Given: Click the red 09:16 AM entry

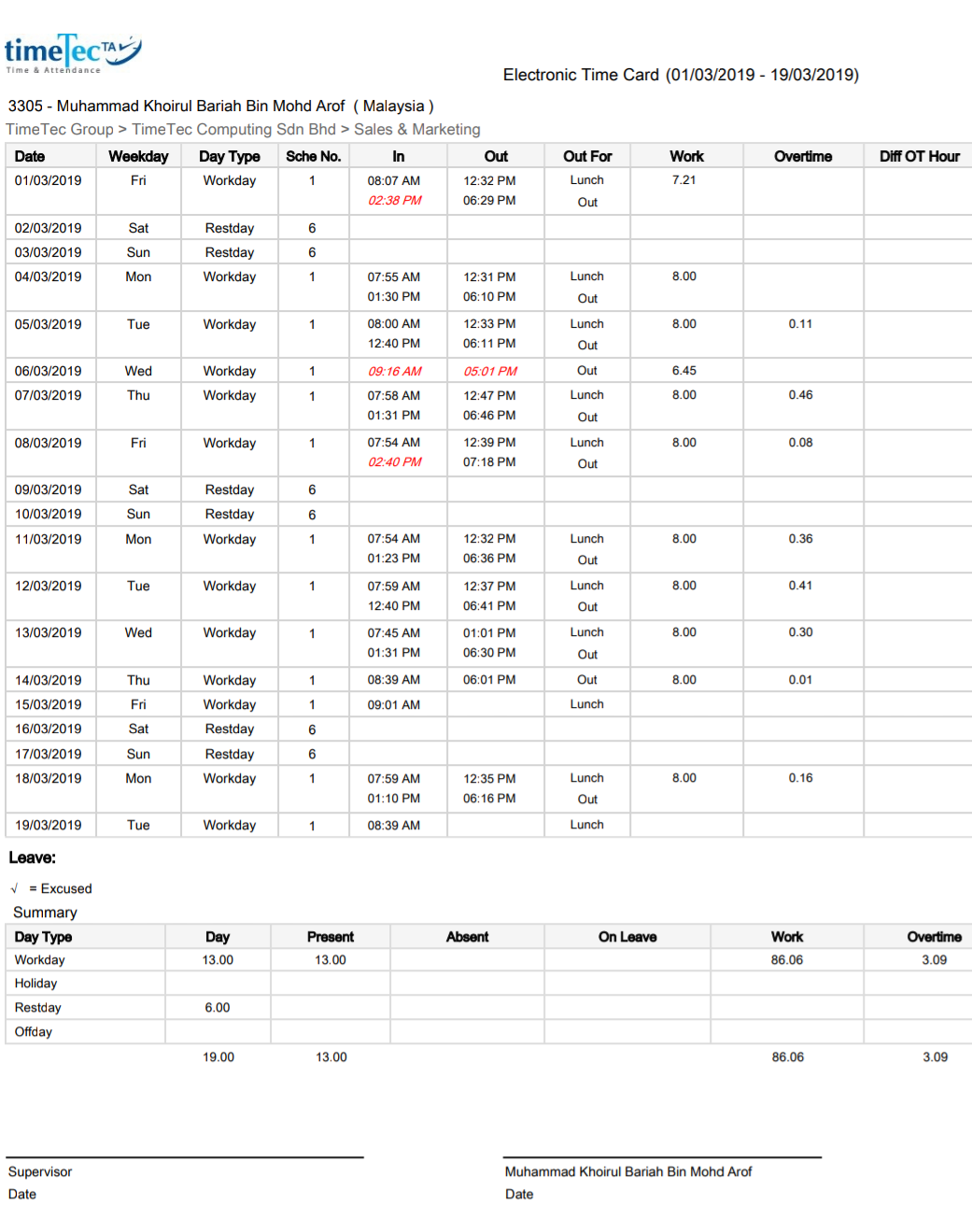Looking at the screenshot, I should click(x=394, y=371).
